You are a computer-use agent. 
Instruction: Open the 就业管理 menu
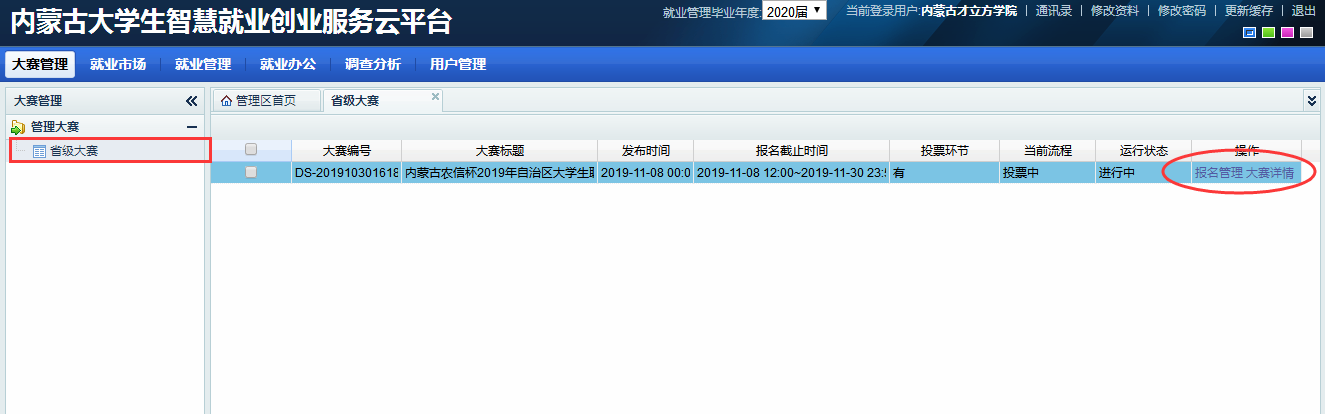[x=203, y=65]
